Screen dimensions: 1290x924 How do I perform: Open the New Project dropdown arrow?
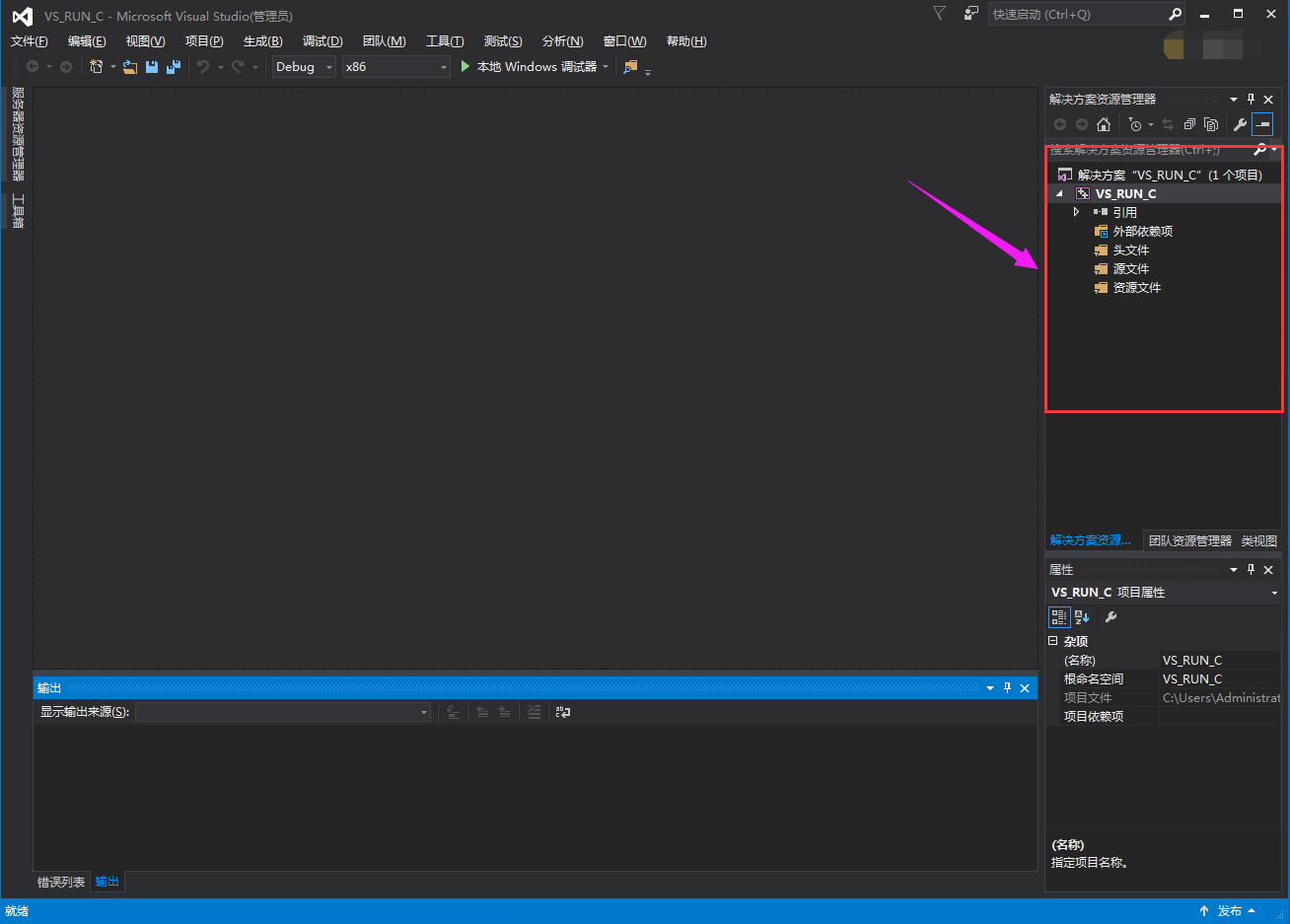[113, 67]
